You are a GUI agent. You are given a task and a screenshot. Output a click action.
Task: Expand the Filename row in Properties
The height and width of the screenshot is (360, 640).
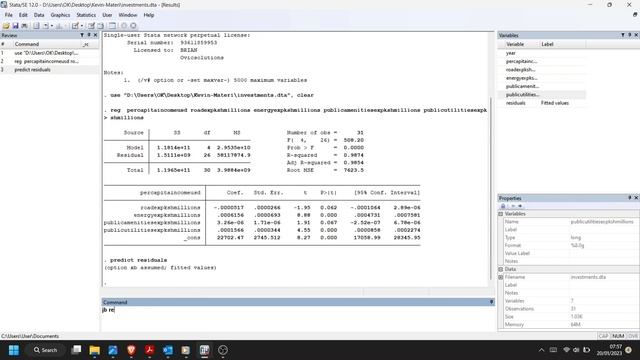click(501, 277)
